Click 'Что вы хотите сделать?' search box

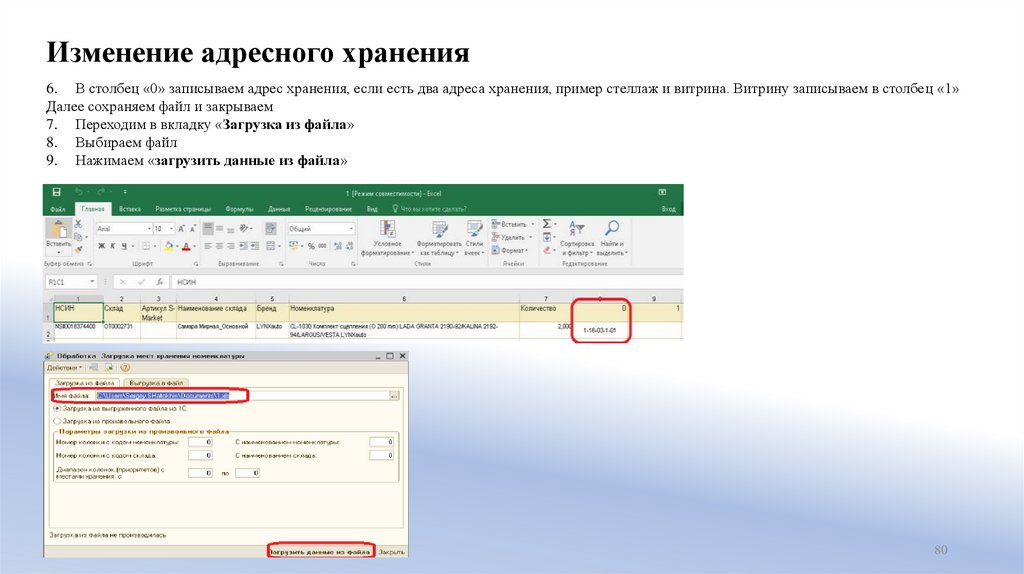(x=429, y=210)
